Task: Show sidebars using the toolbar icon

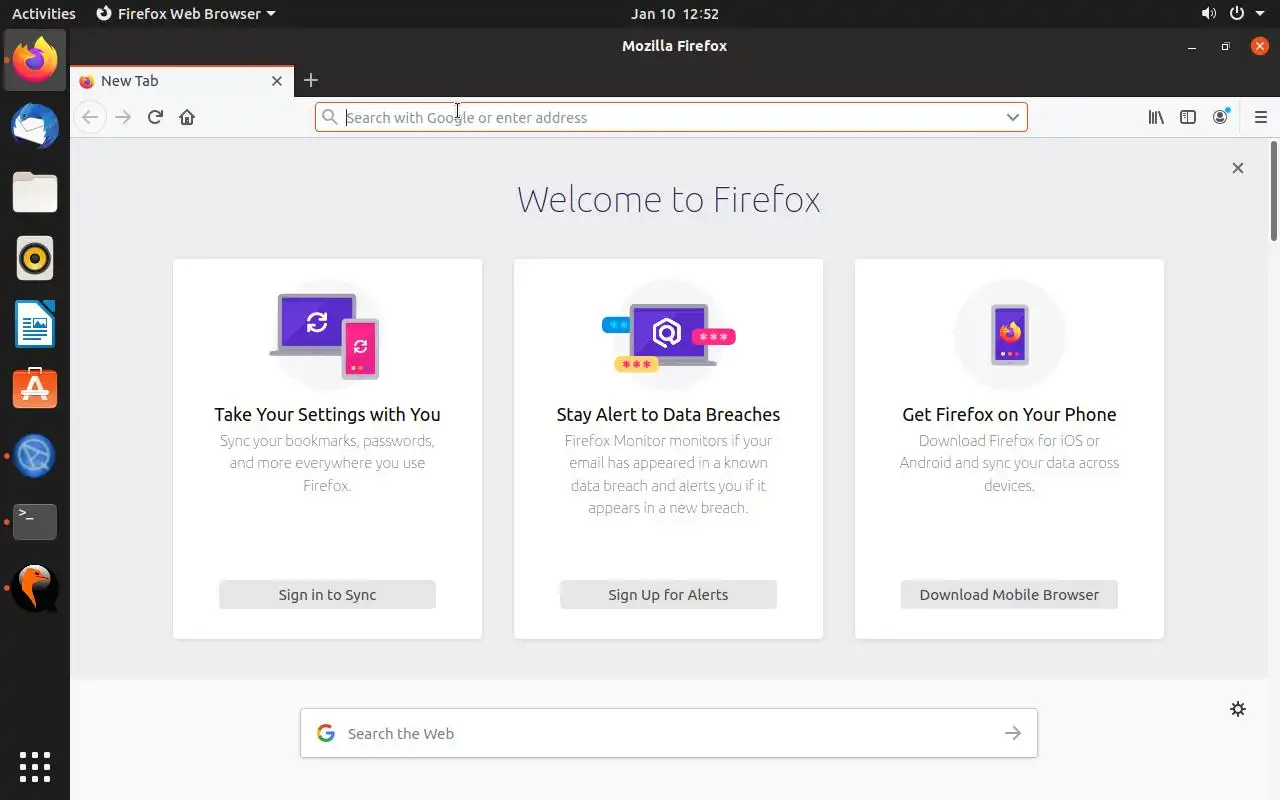Action: (x=1188, y=117)
